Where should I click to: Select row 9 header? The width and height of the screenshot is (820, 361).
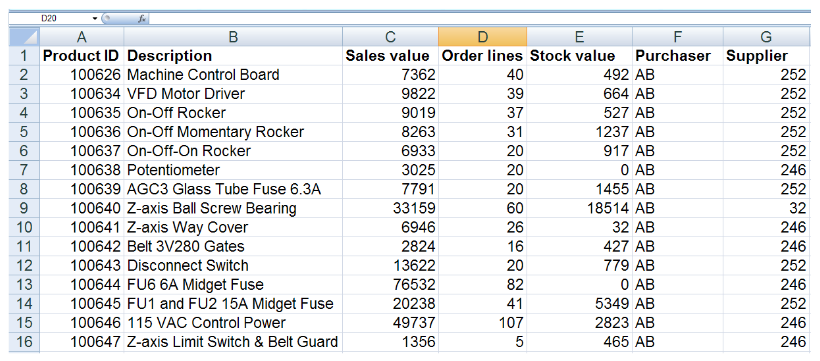coord(24,208)
